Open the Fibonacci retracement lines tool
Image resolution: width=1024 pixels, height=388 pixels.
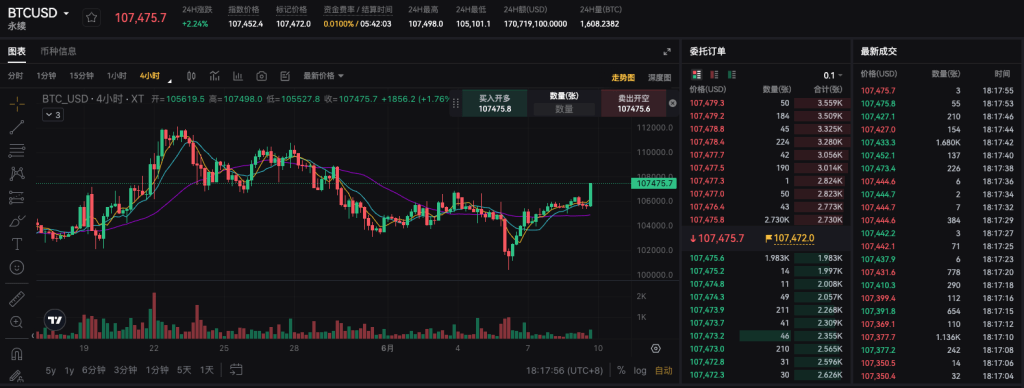(x=17, y=150)
